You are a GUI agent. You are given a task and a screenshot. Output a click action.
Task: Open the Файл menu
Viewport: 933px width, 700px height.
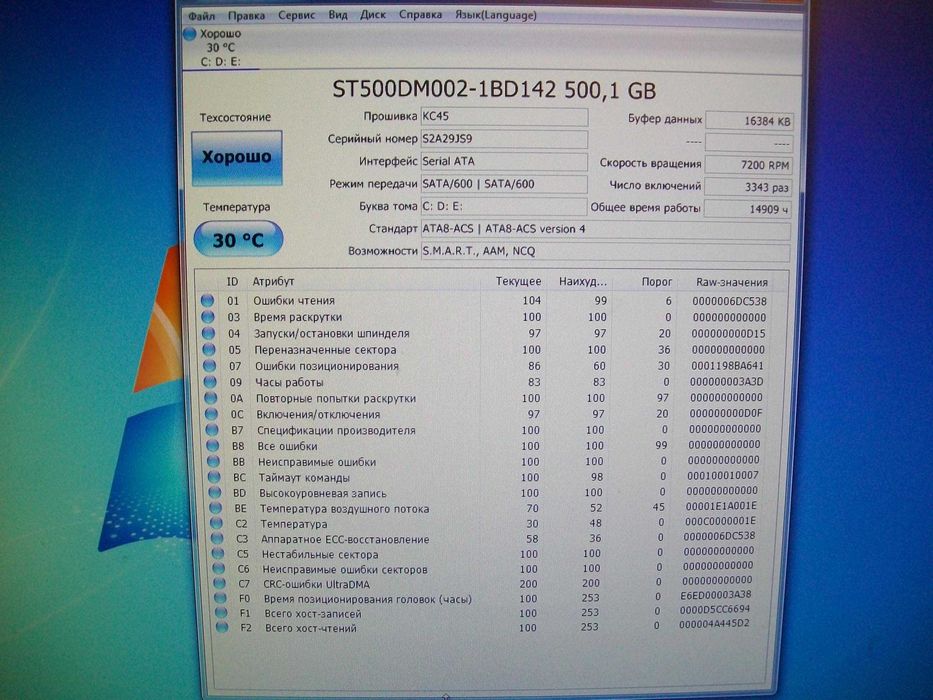pos(201,15)
